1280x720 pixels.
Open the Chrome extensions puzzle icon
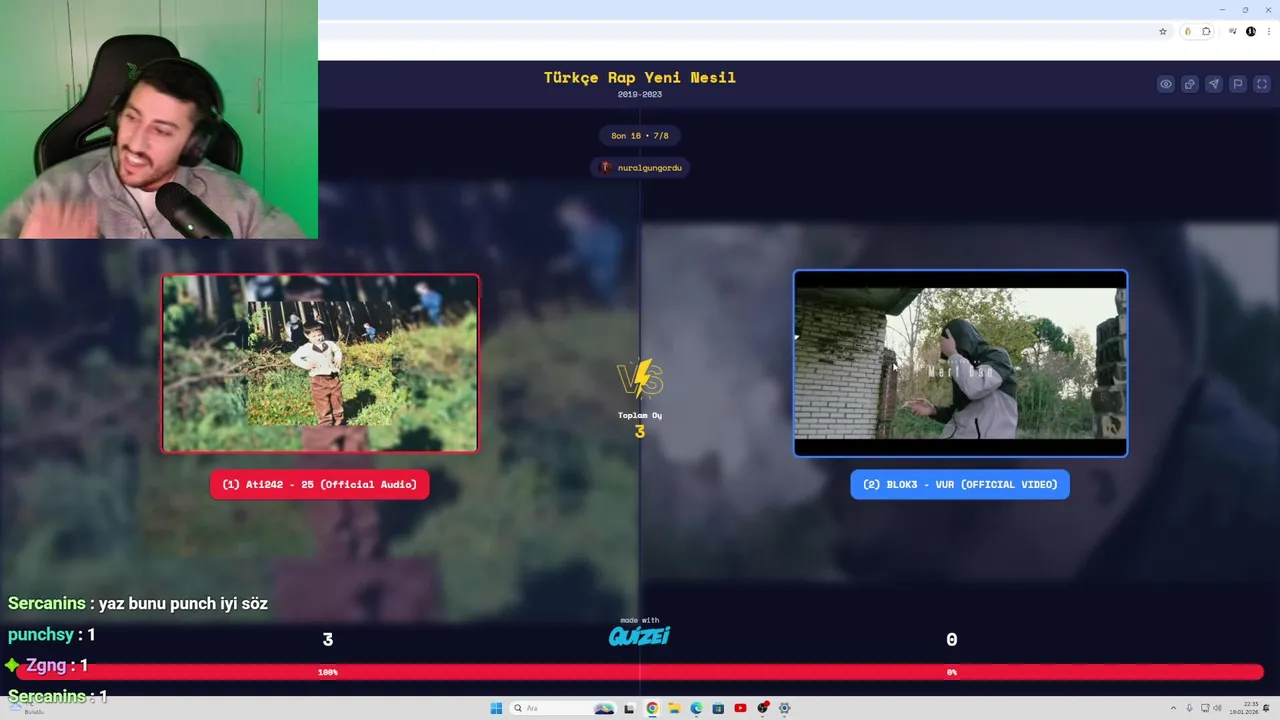(x=1206, y=32)
